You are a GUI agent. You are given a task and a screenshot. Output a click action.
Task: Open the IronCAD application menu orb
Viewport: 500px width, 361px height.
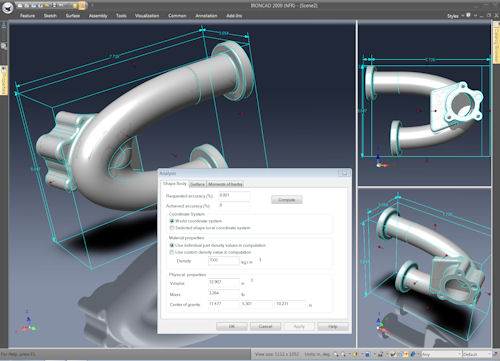point(7,8)
